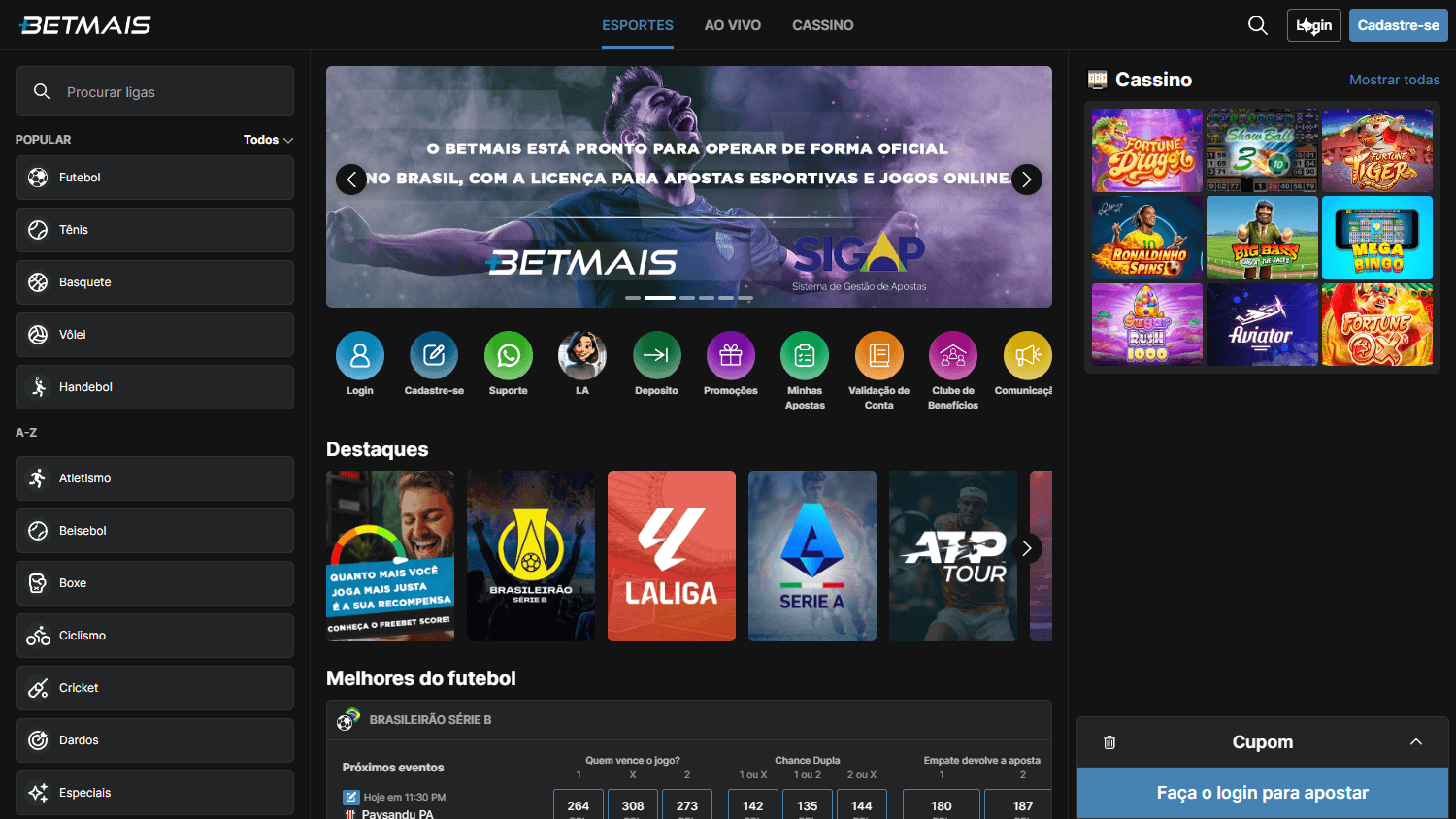Switch to the CASSINO tab

pos(823,25)
